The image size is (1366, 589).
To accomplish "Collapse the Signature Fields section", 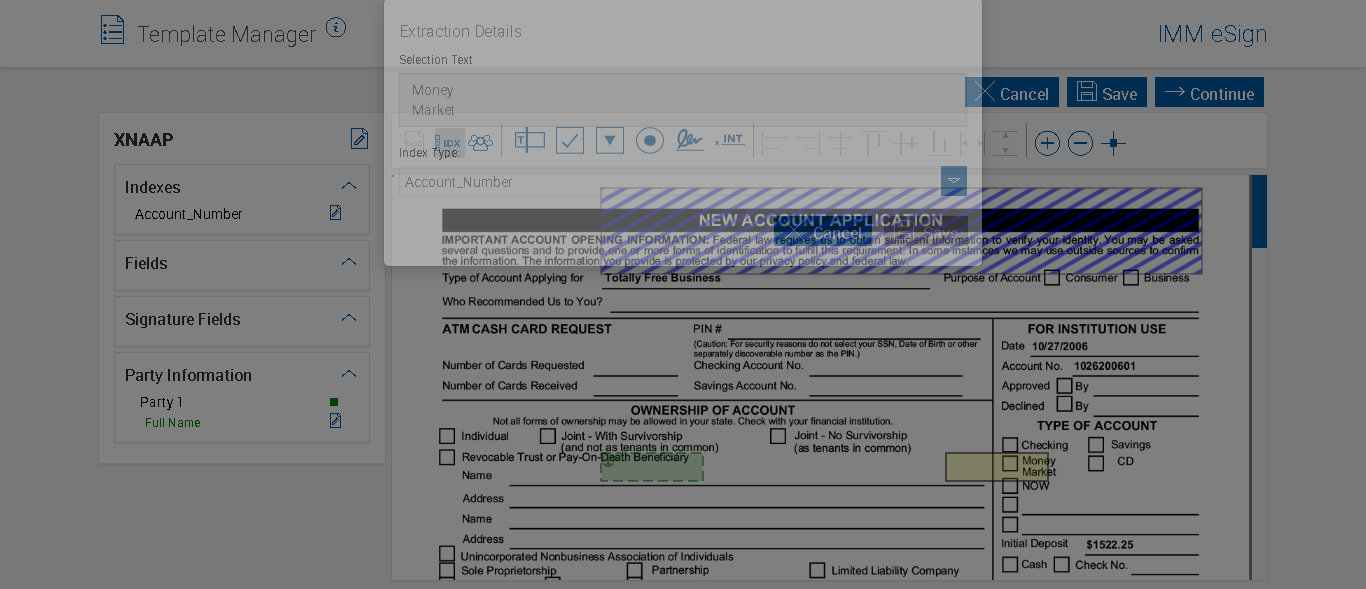I will coord(349,318).
